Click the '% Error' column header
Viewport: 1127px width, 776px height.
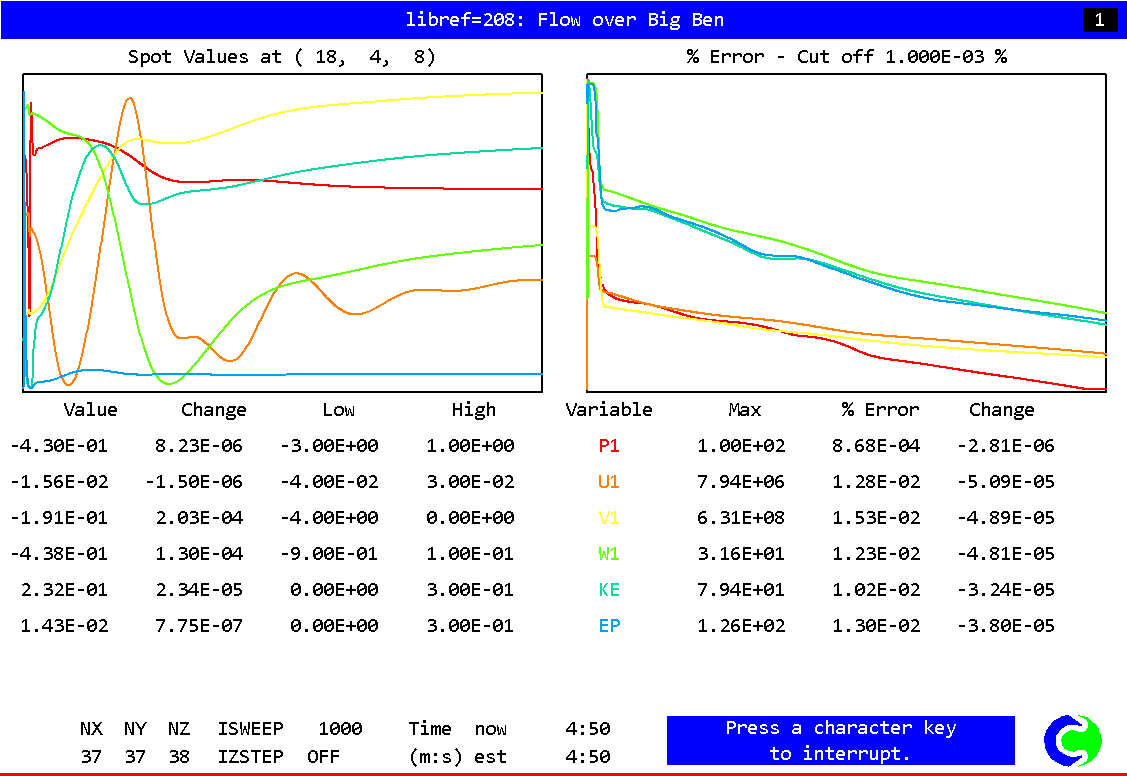(880, 410)
